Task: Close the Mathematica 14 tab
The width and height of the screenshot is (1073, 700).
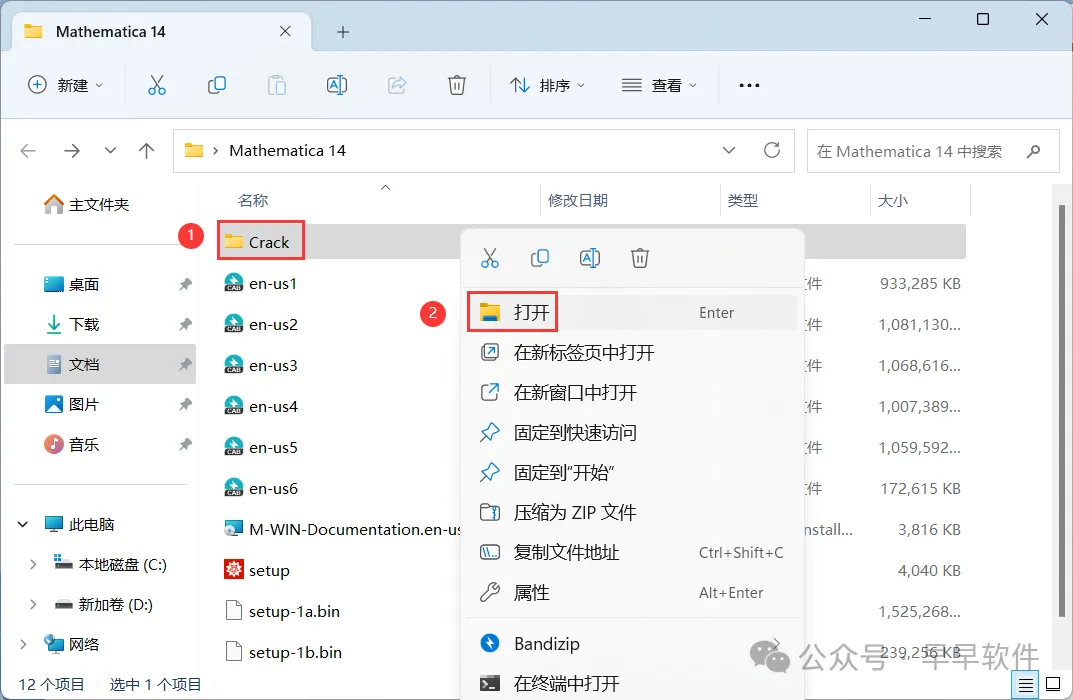Action: coord(285,31)
